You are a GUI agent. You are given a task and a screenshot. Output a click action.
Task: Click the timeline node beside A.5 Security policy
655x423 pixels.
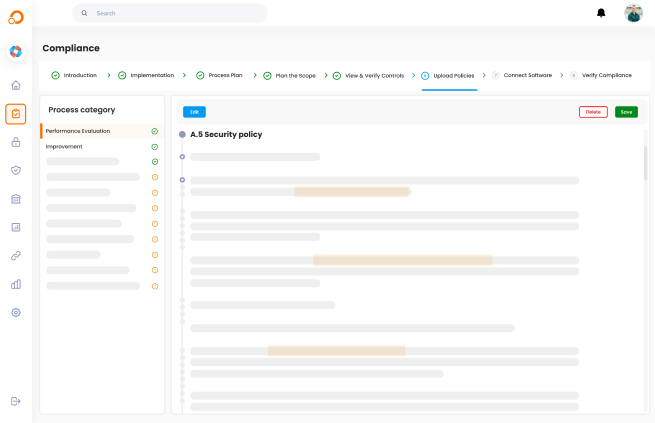[x=182, y=134]
